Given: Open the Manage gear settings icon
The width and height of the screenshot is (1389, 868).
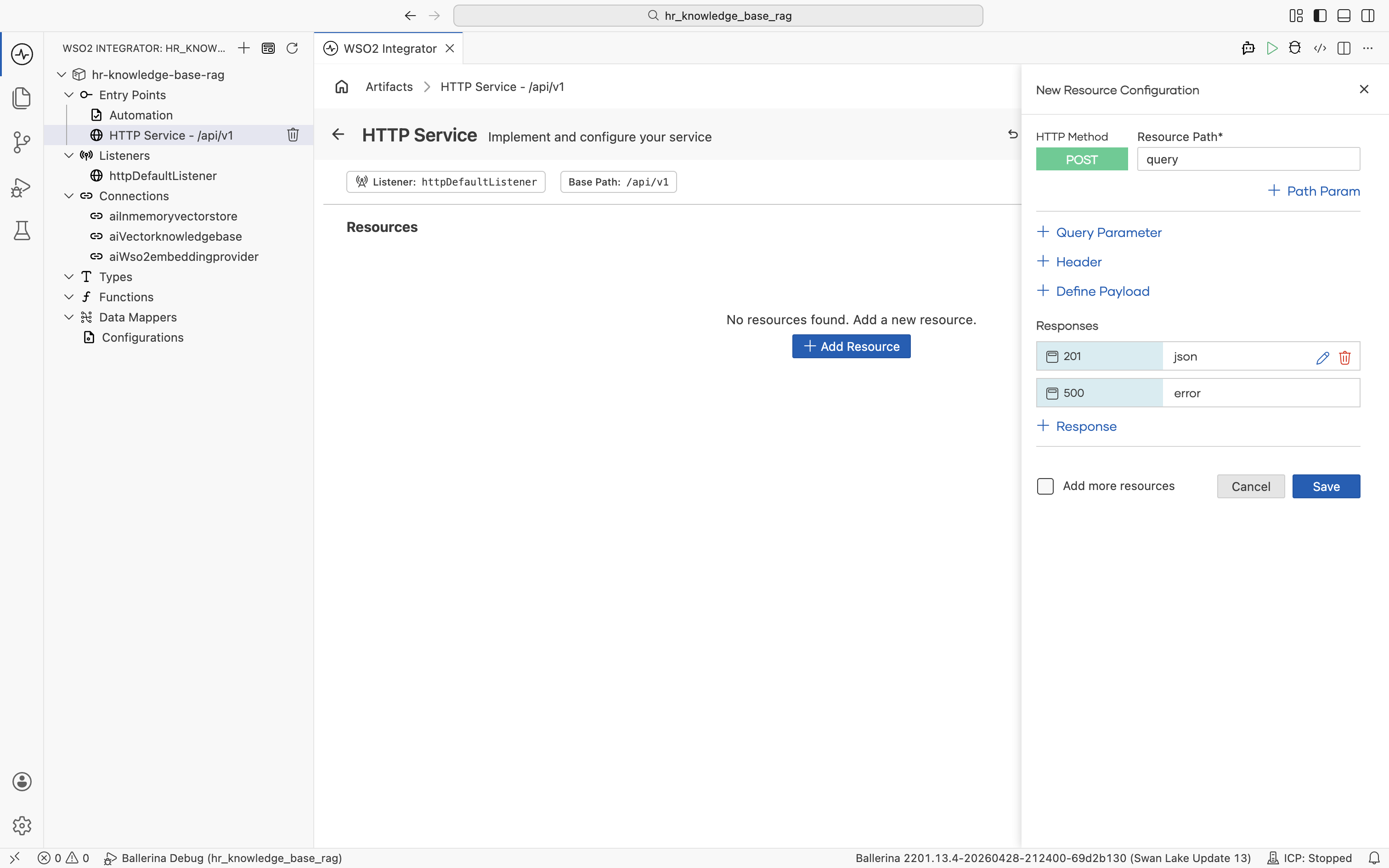Looking at the screenshot, I should click(x=22, y=826).
